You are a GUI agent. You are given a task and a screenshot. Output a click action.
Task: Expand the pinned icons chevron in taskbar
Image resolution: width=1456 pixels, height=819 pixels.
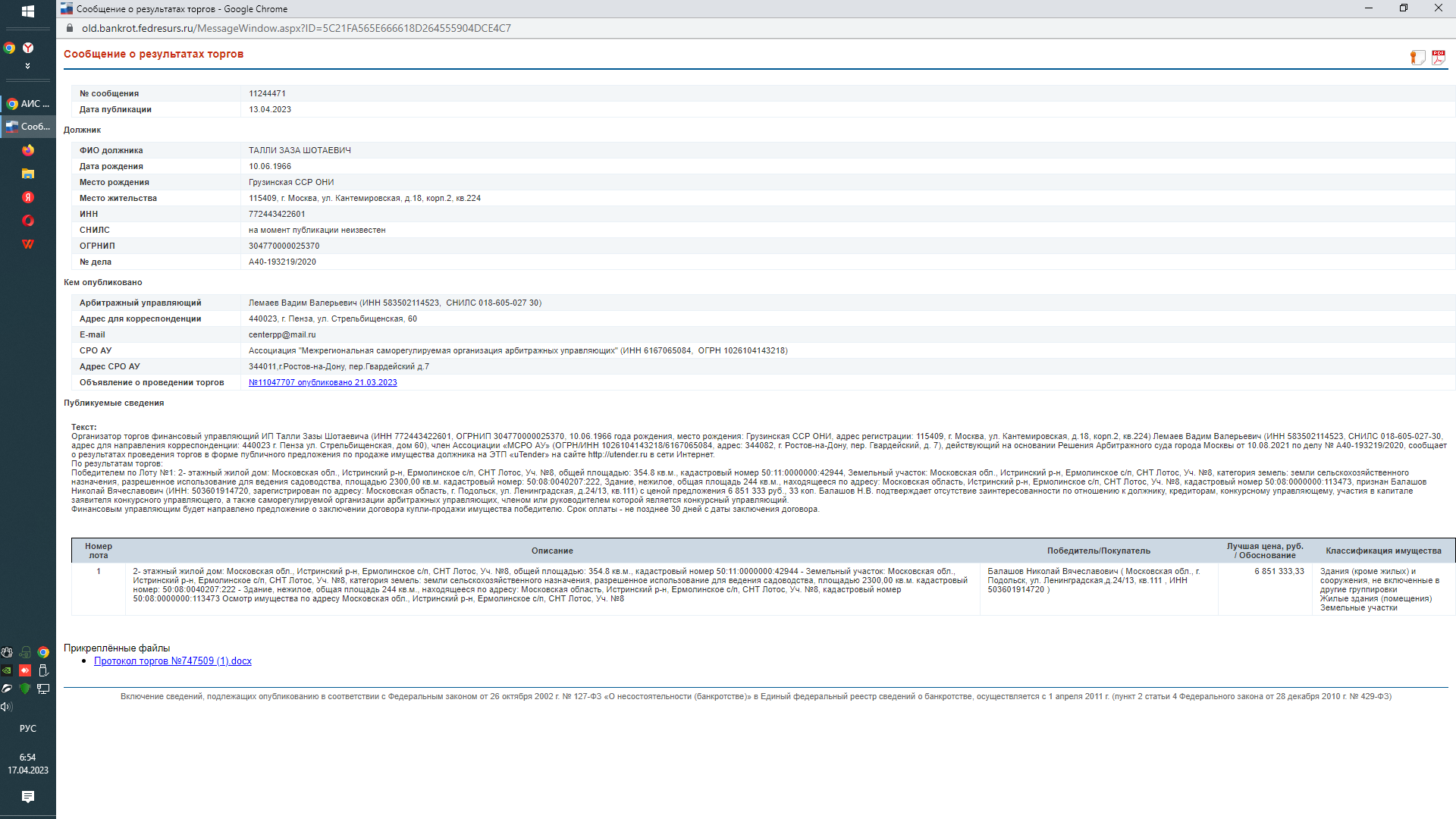pos(28,66)
